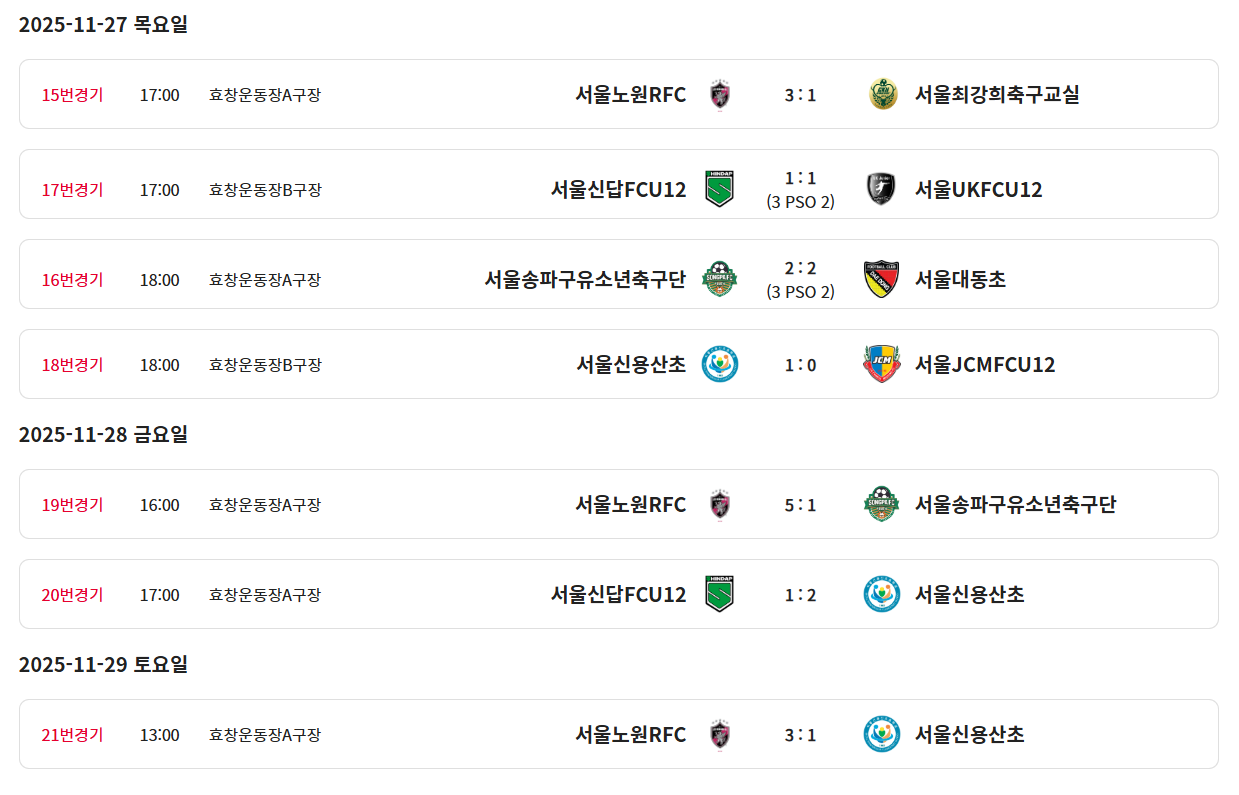The width and height of the screenshot is (1239, 795).
Task: Click the 서울노원RFC logo in match 15
Action: click(720, 95)
